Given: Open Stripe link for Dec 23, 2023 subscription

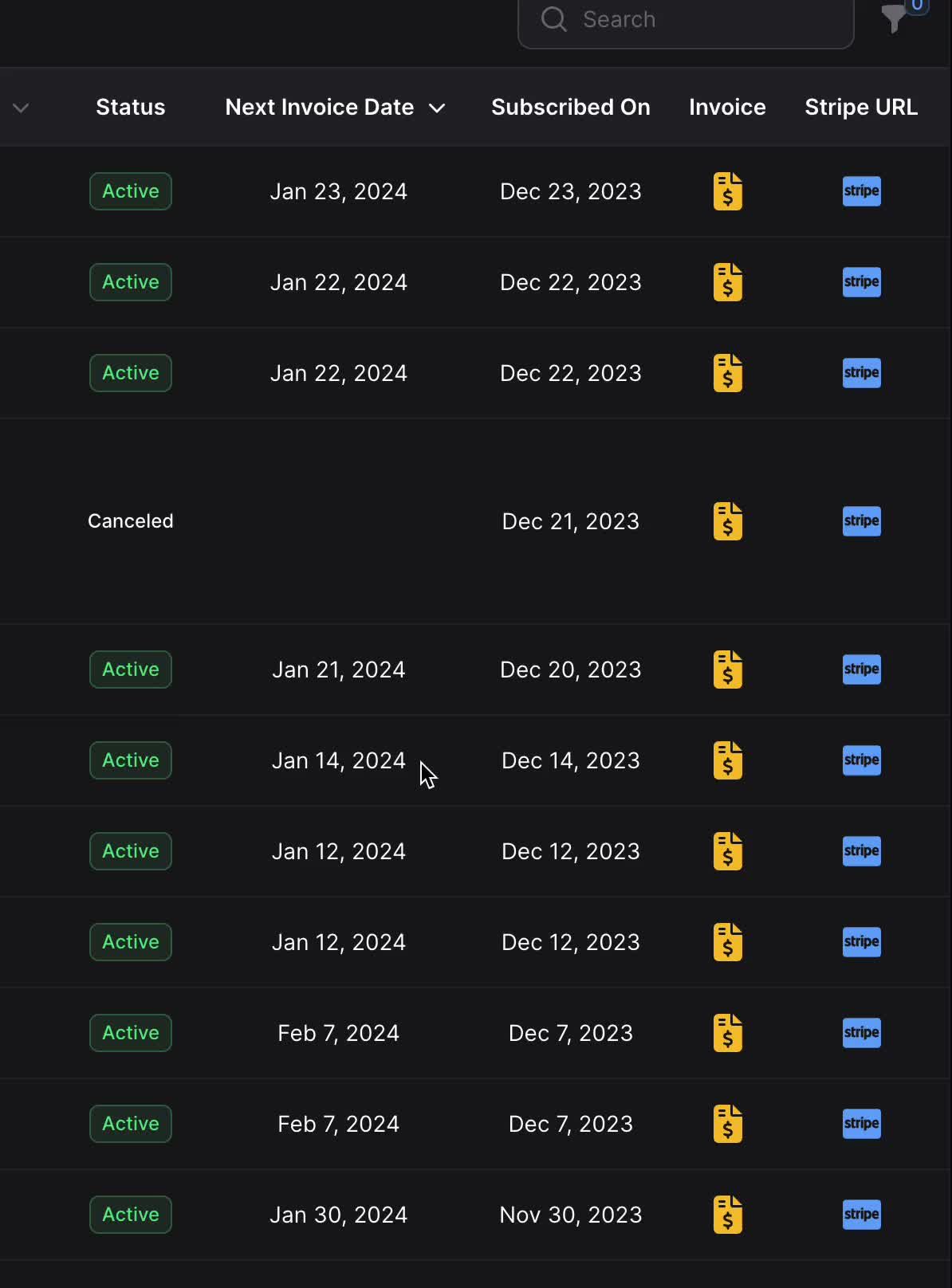Looking at the screenshot, I should coord(861,191).
